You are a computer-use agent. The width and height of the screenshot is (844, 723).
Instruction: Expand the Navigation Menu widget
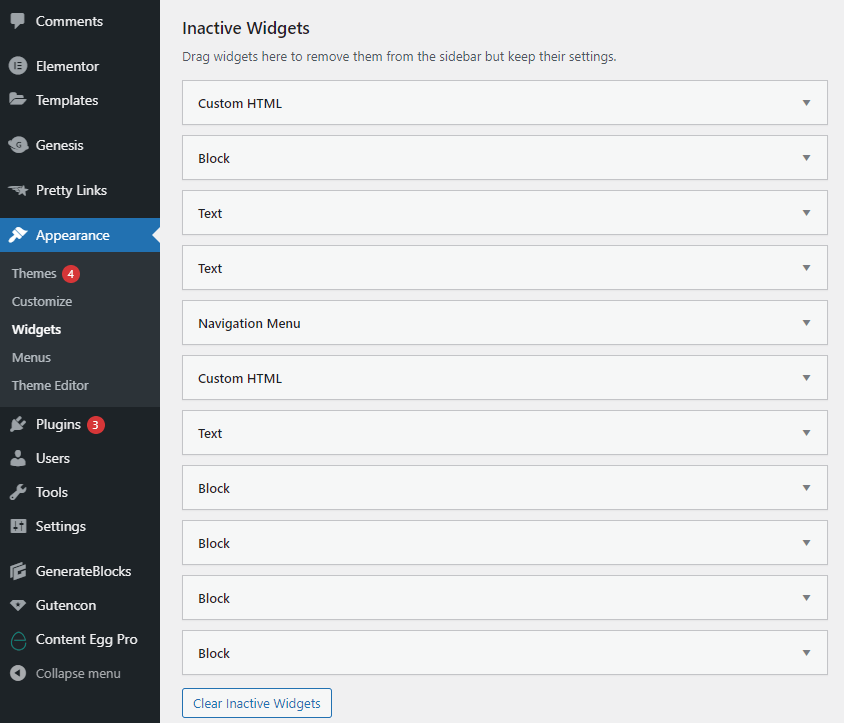point(807,322)
